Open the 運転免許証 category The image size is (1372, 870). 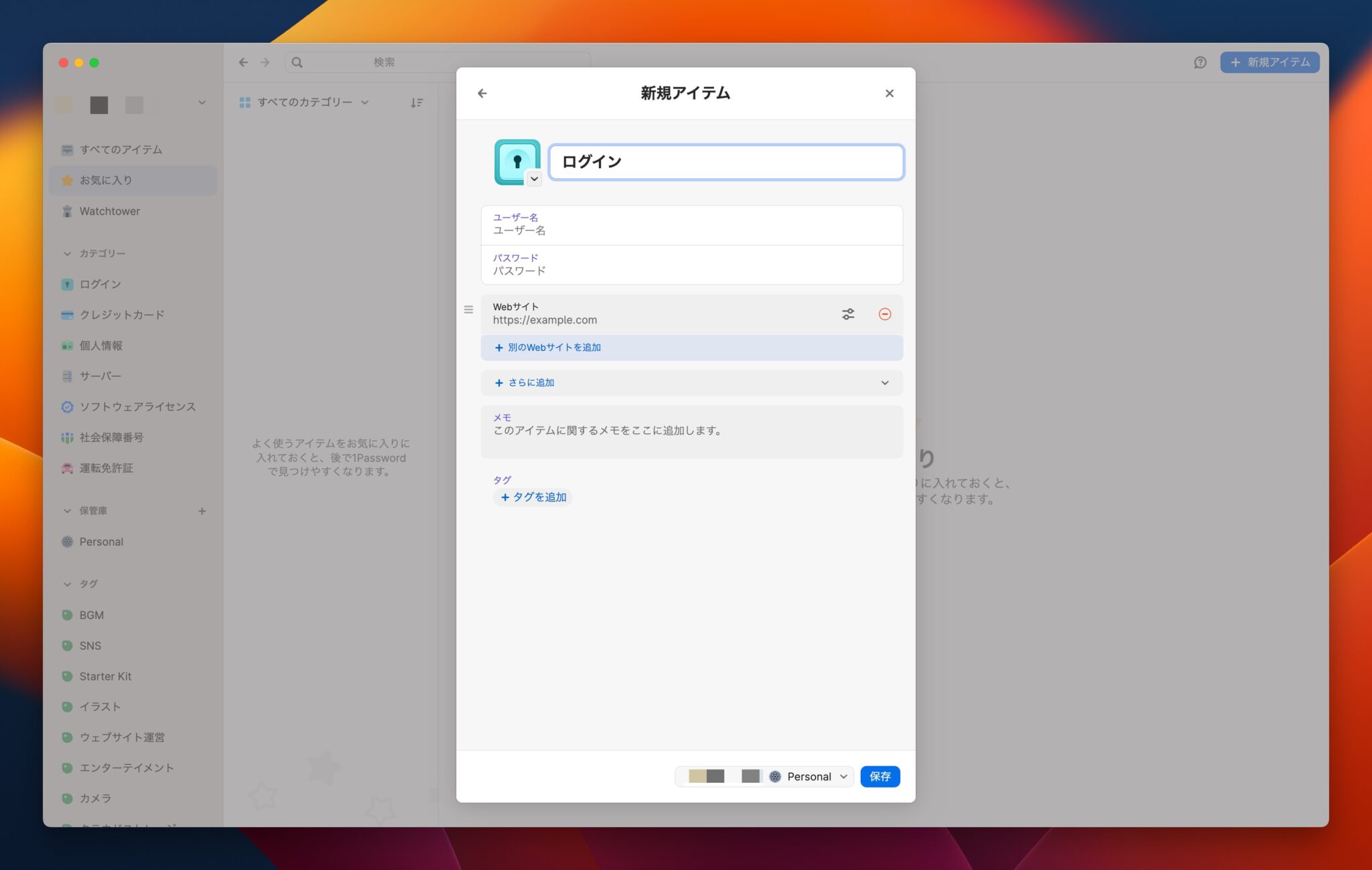[x=105, y=468]
